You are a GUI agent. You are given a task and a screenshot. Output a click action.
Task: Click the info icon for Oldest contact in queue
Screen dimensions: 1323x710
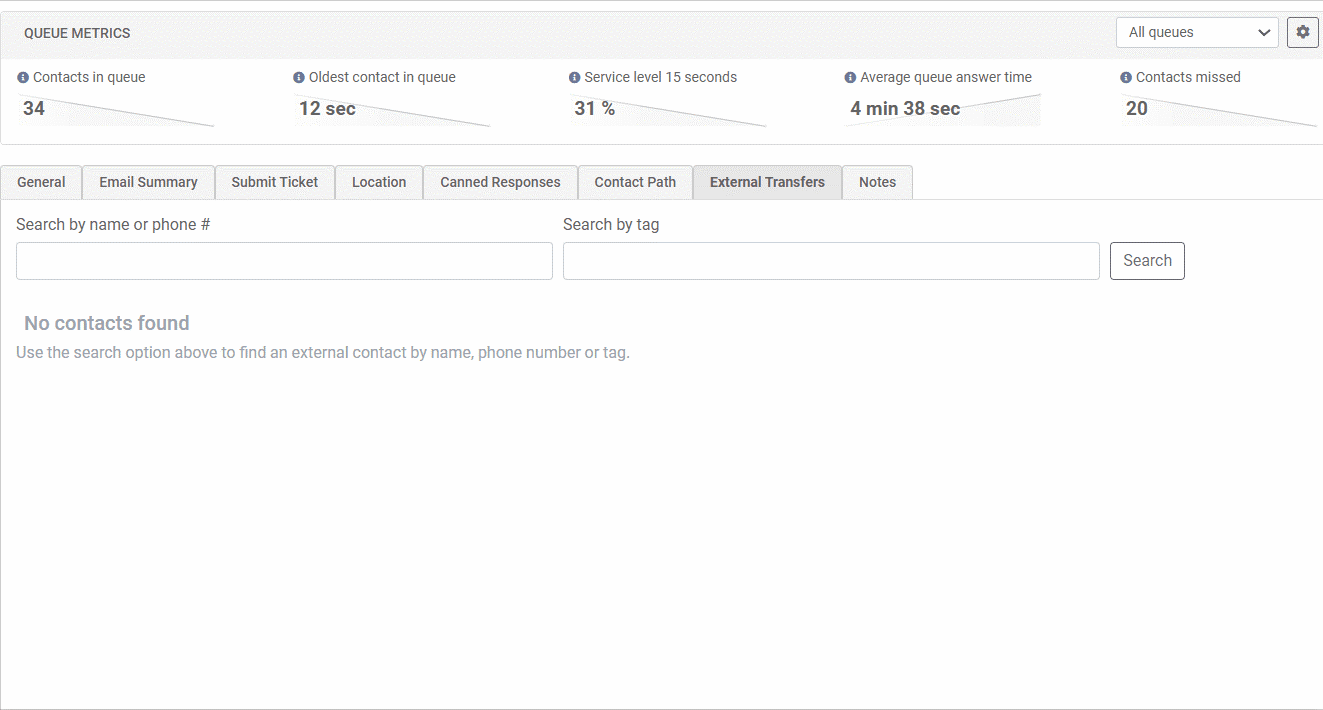[x=297, y=77]
